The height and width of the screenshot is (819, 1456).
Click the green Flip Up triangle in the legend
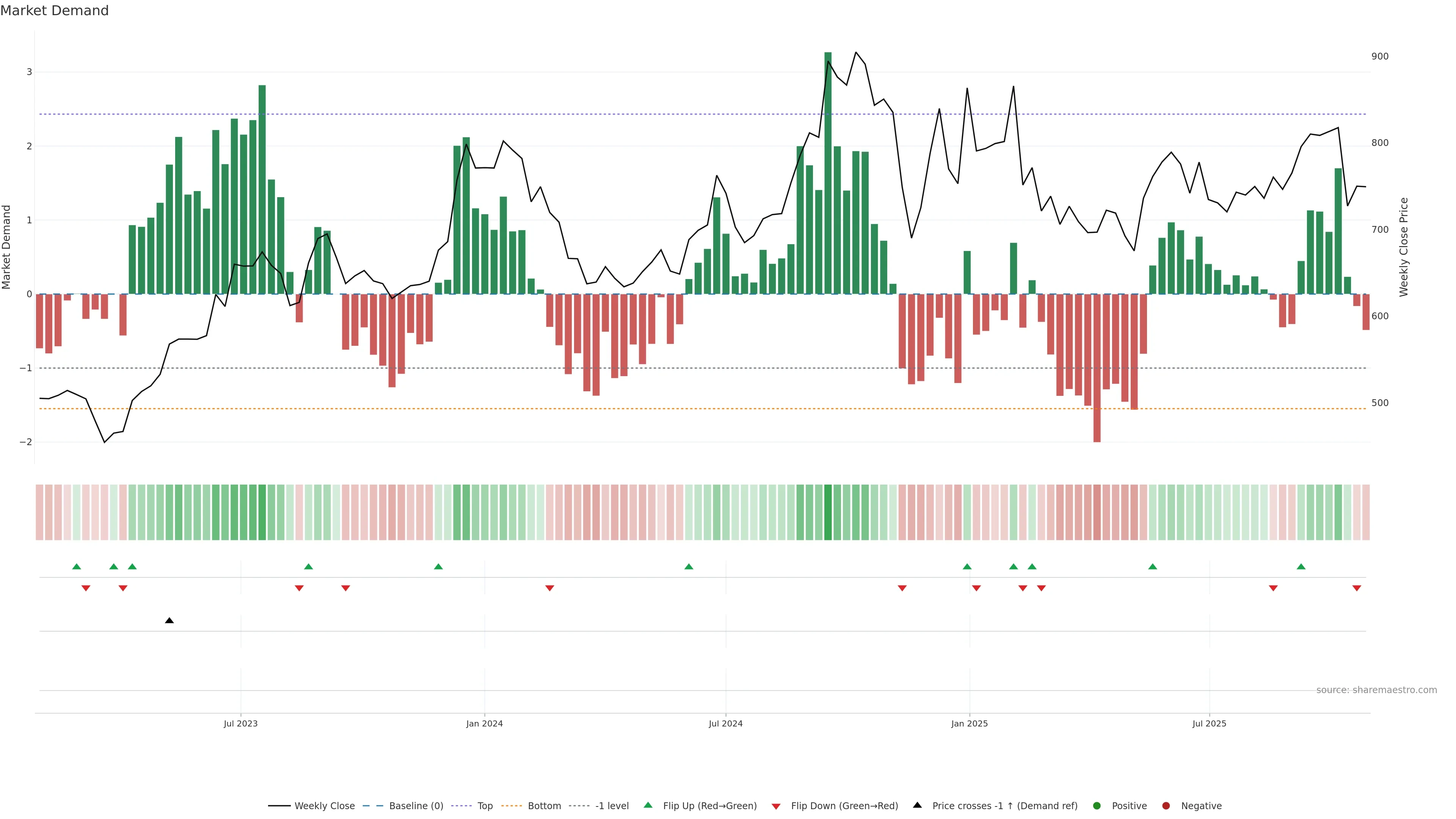tap(648, 805)
